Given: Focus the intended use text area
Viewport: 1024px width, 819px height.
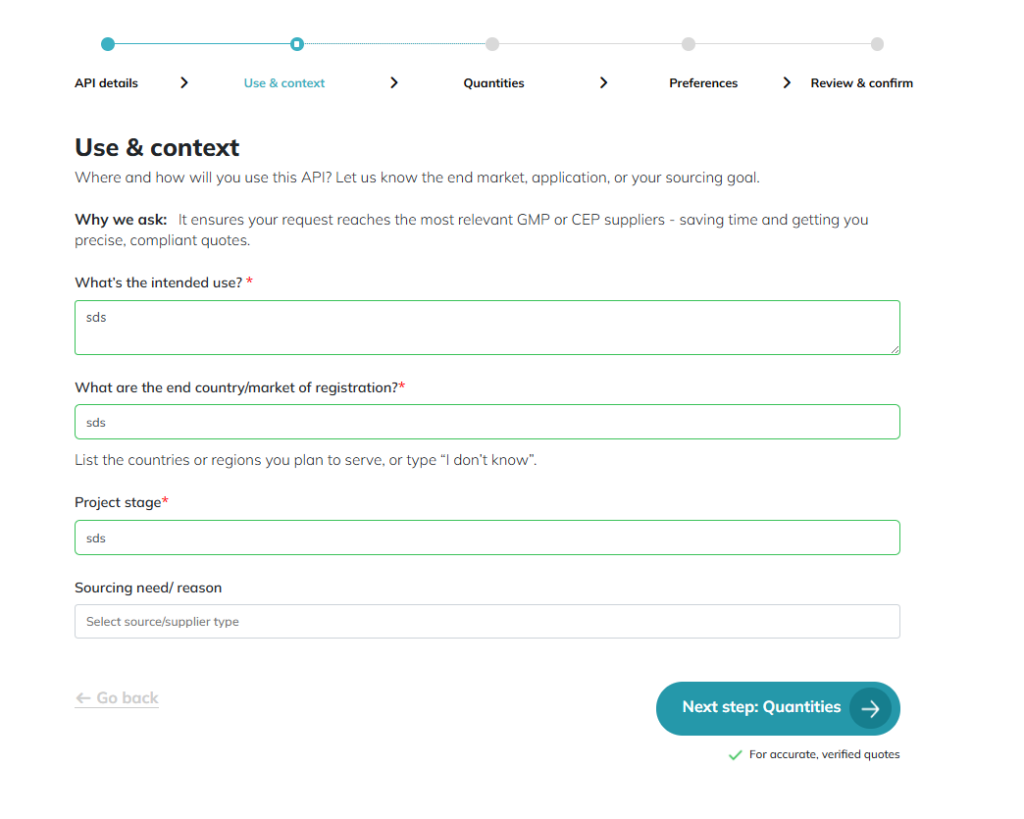Looking at the screenshot, I should click(487, 327).
